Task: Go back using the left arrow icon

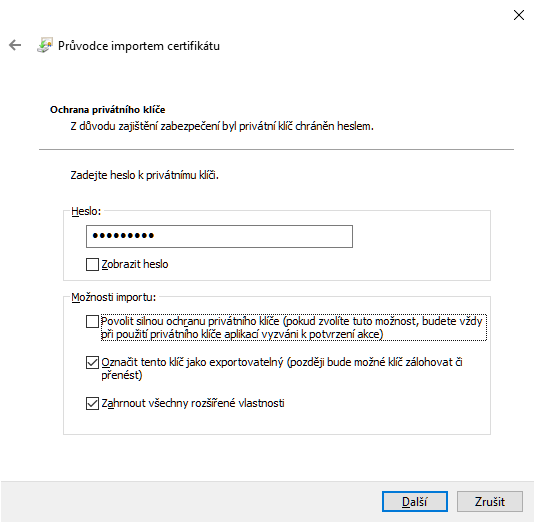Action: click(15, 45)
